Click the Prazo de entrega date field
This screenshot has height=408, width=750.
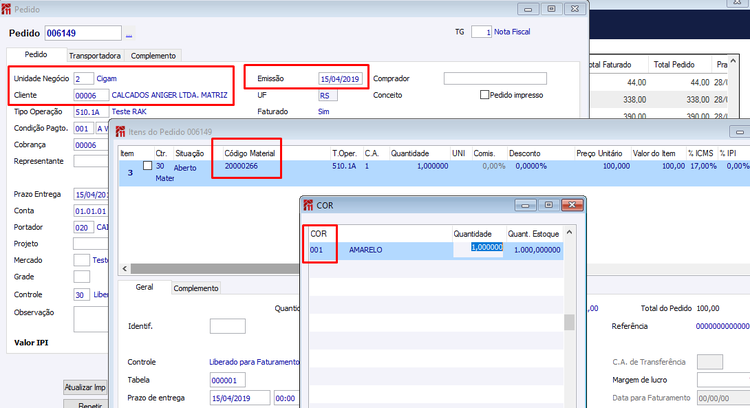[x=240, y=398]
